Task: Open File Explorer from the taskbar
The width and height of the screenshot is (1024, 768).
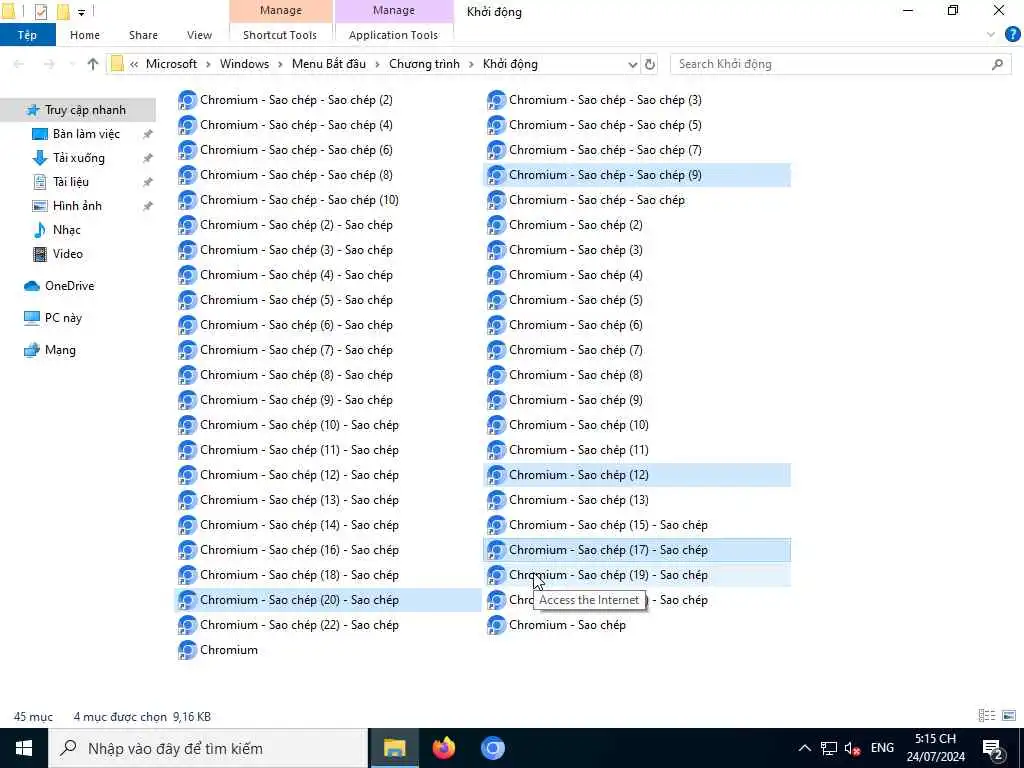Action: coord(394,748)
